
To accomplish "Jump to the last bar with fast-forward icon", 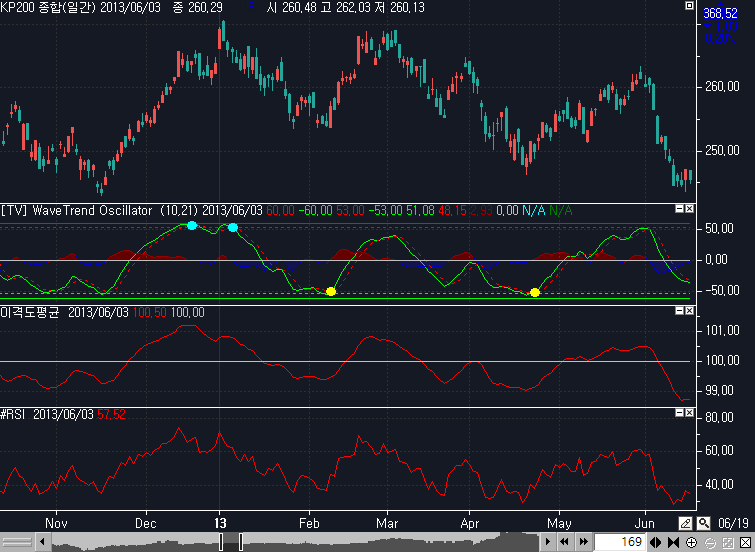I will pyautogui.click(x=582, y=542).
